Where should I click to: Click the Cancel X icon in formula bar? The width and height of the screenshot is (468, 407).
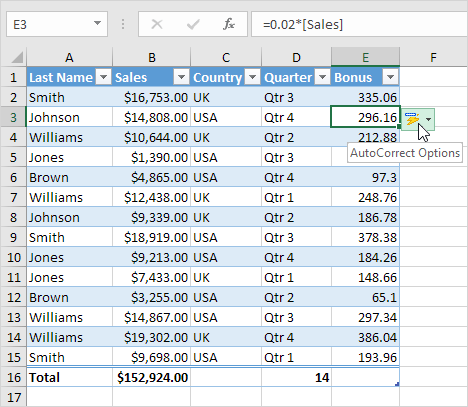[x=157, y=24]
